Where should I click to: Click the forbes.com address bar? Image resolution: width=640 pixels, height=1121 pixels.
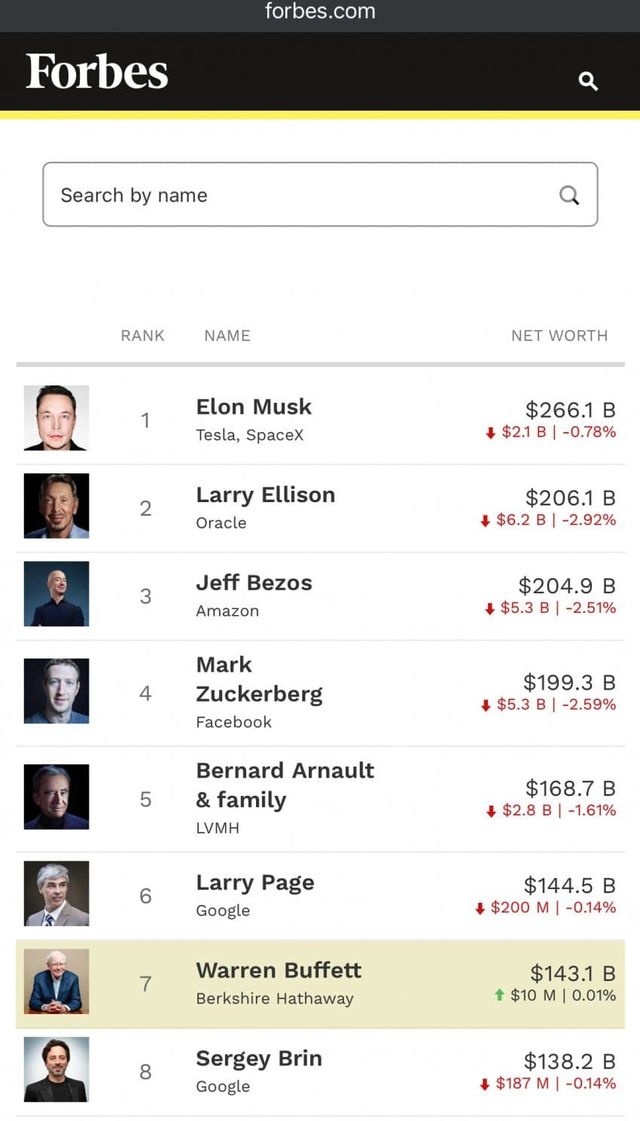pos(320,12)
